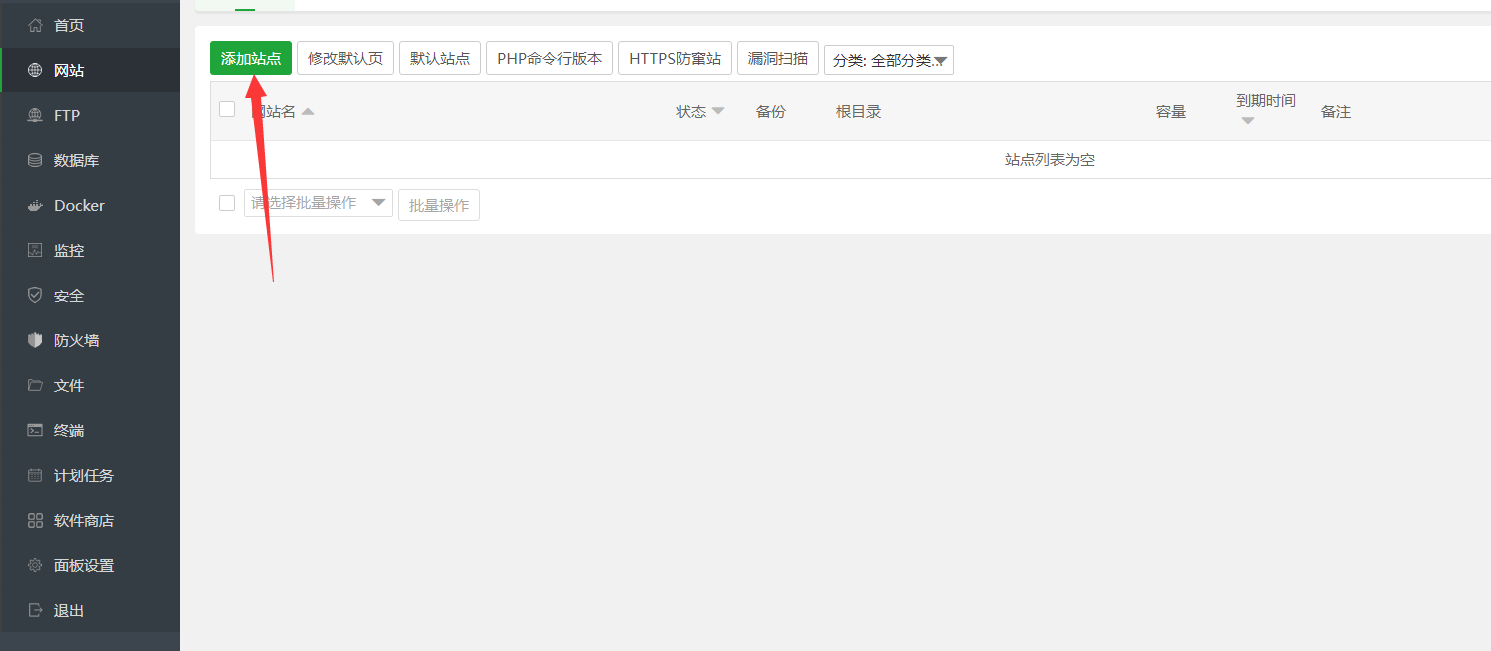Click the database icon beside 数据库
Image resolution: width=1491 pixels, height=651 pixels.
click(35, 160)
